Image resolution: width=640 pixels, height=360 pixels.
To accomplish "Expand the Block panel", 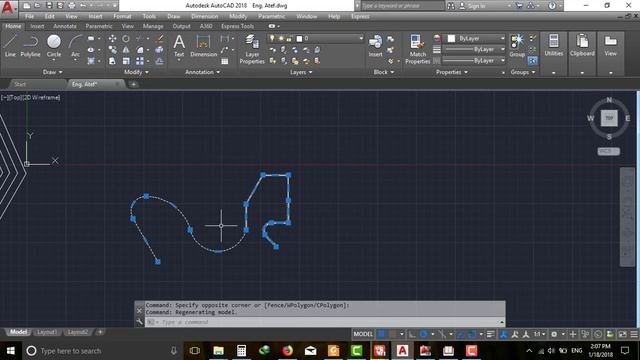I will click(x=384, y=72).
